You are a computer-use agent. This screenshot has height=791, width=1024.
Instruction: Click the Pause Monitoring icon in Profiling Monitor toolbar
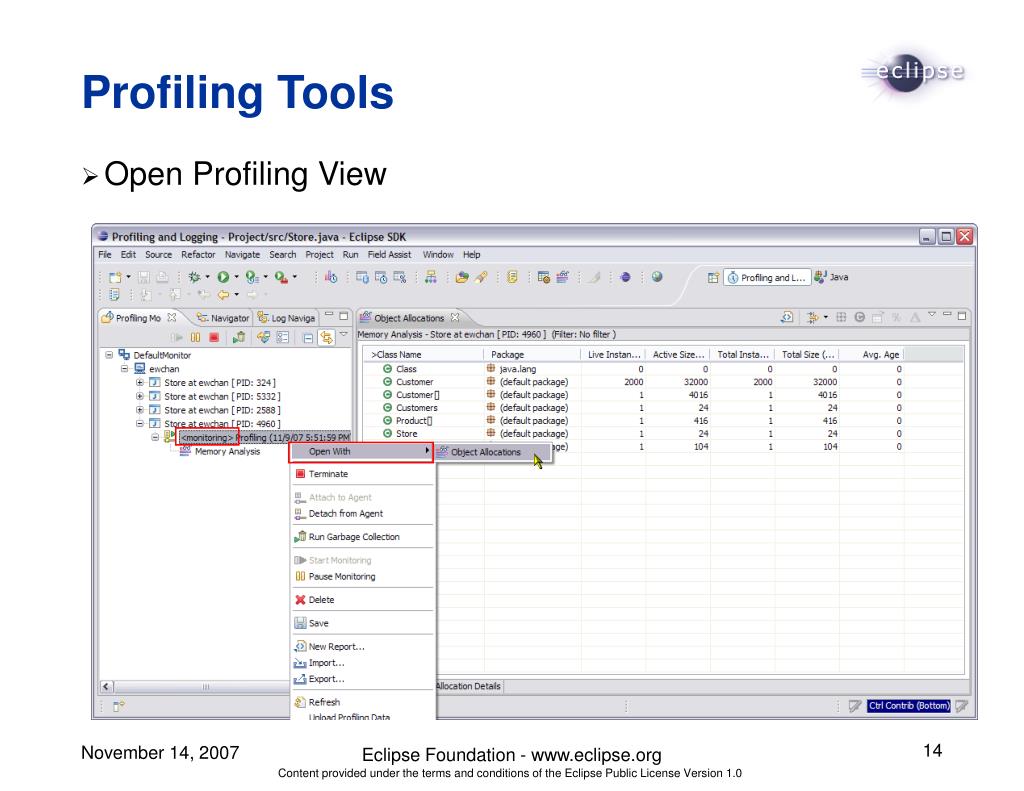[x=195, y=337]
